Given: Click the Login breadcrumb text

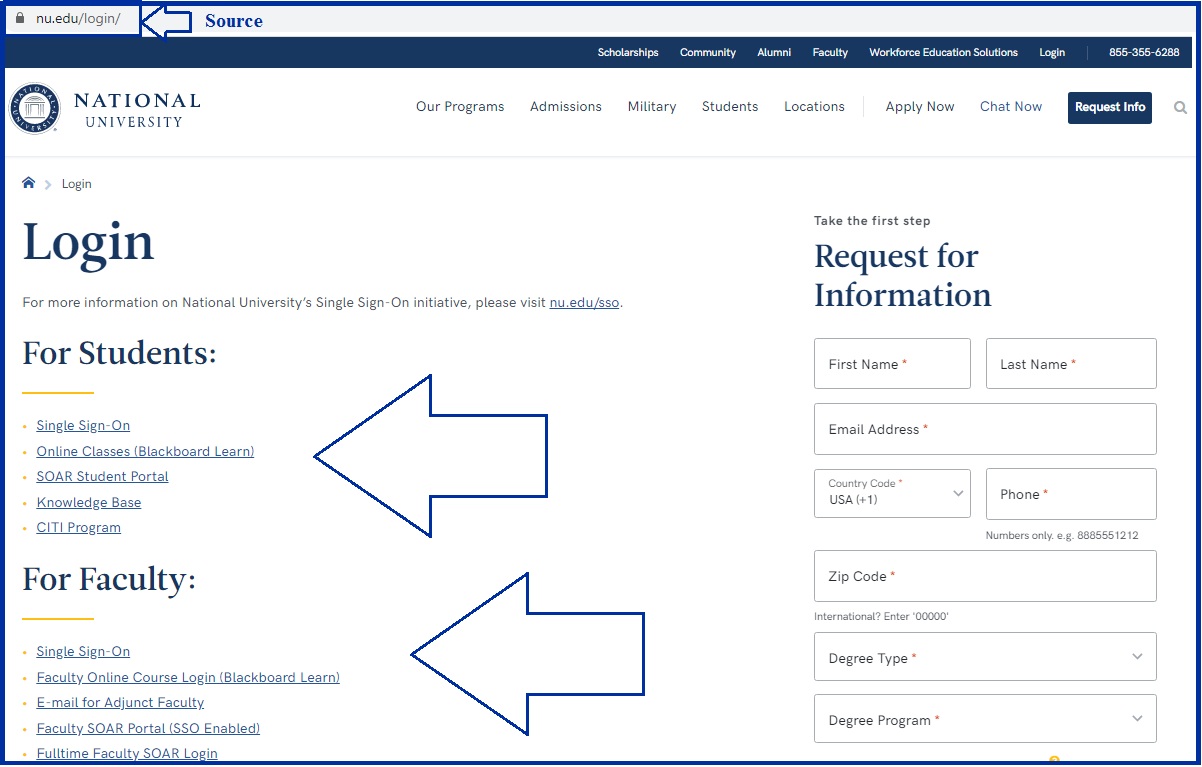Looking at the screenshot, I should pyautogui.click(x=76, y=184).
